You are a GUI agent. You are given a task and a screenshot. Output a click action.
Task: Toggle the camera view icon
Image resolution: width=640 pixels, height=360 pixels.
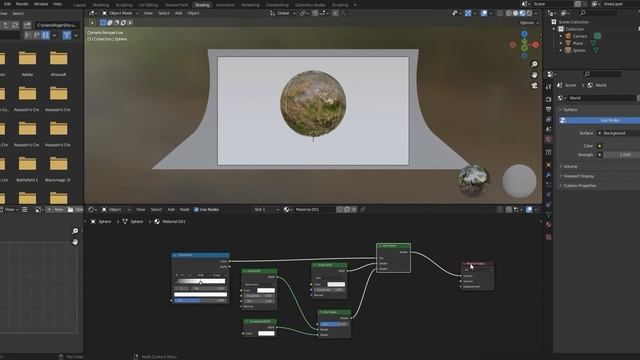534,85
